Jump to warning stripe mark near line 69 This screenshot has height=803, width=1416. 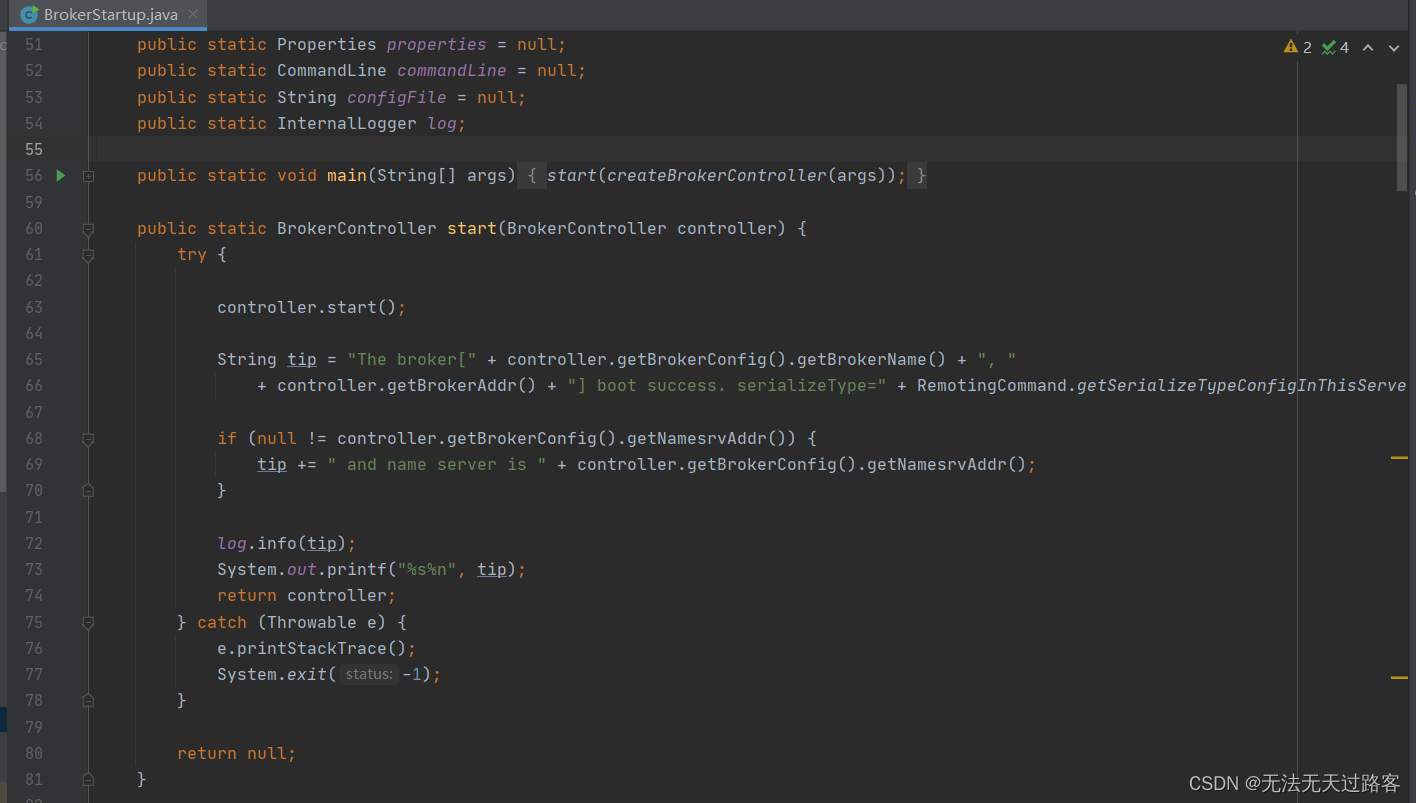coord(1399,457)
